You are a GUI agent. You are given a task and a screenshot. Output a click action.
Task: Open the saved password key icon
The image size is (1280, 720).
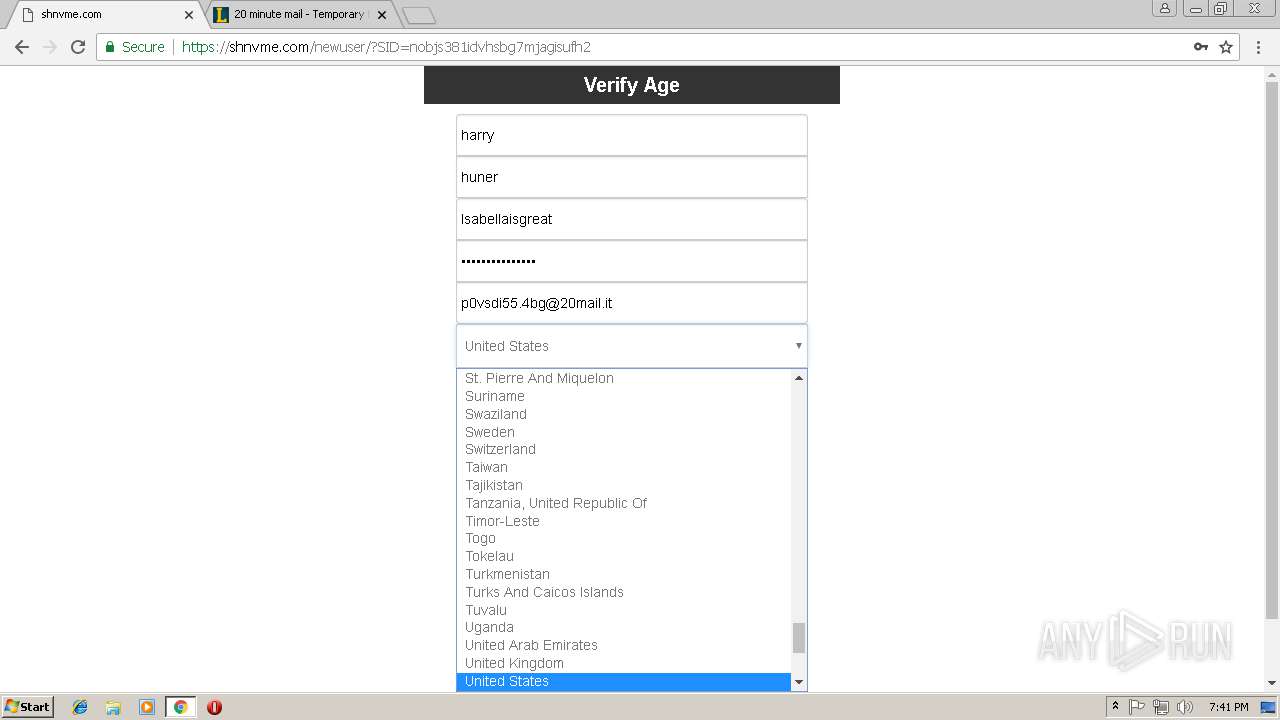[1201, 47]
